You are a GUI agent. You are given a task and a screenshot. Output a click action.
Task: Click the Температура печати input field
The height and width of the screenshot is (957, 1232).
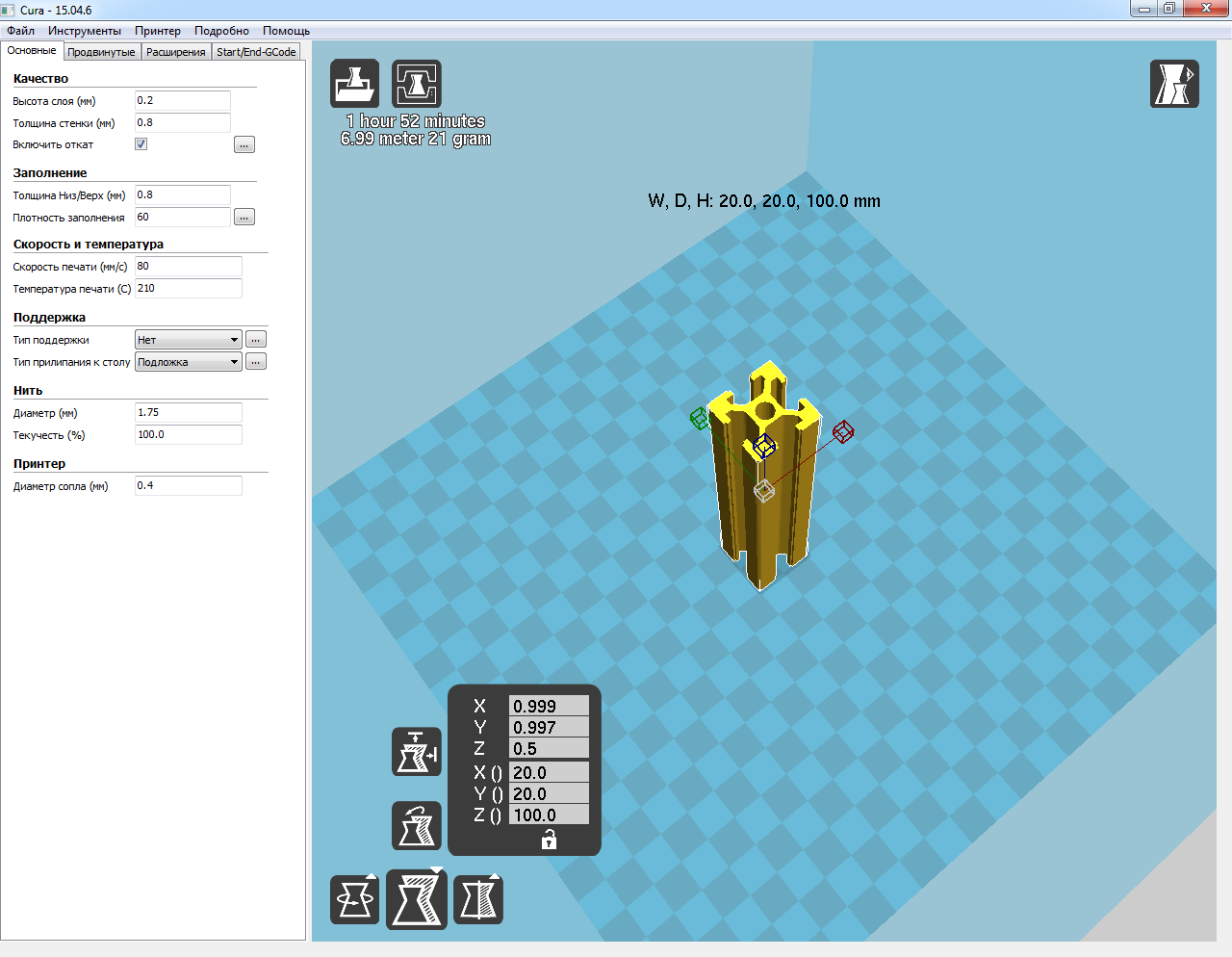click(x=189, y=289)
